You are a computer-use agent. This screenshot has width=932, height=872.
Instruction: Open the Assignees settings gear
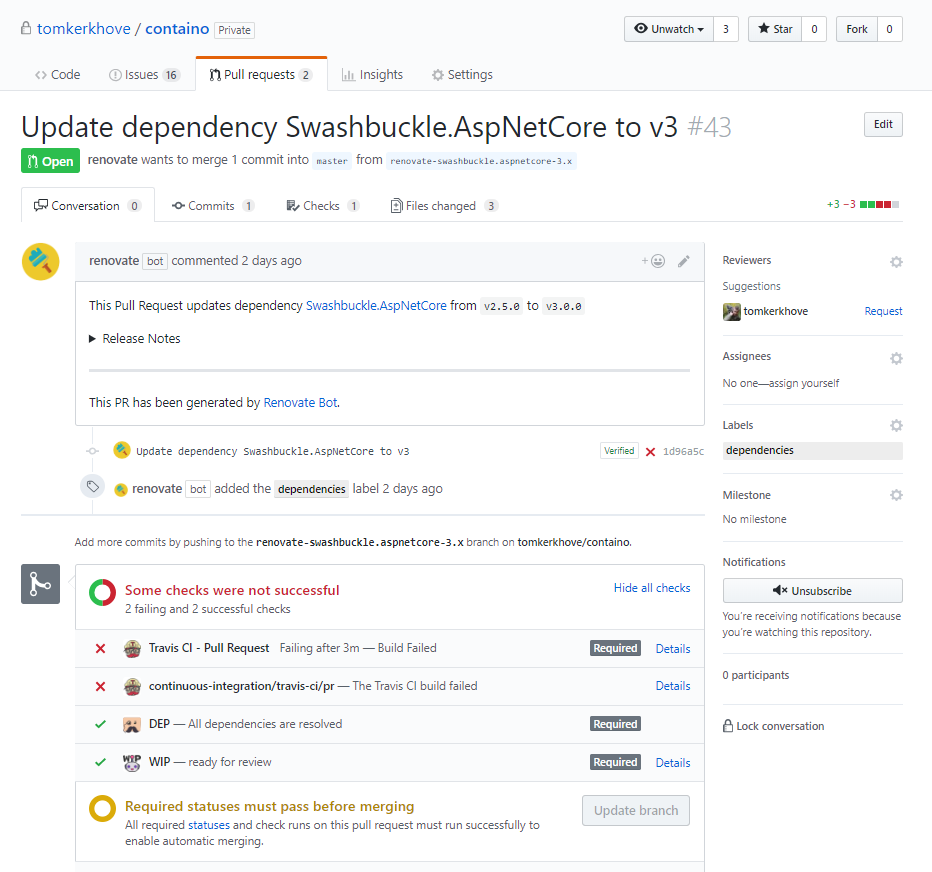tap(896, 358)
